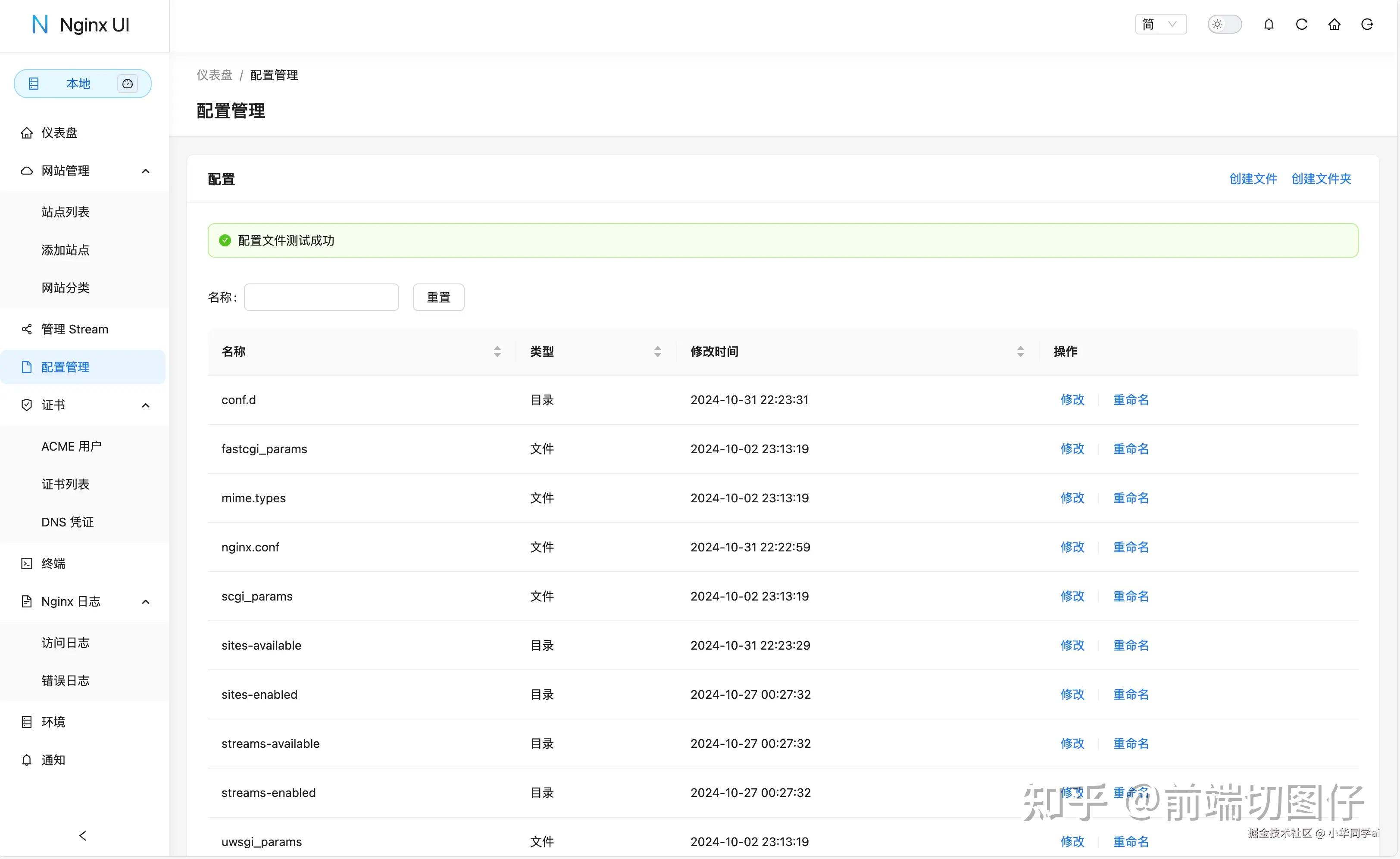Click the refresh icon in the header
Image resolution: width=1400 pixels, height=859 pixels.
pos(1302,24)
